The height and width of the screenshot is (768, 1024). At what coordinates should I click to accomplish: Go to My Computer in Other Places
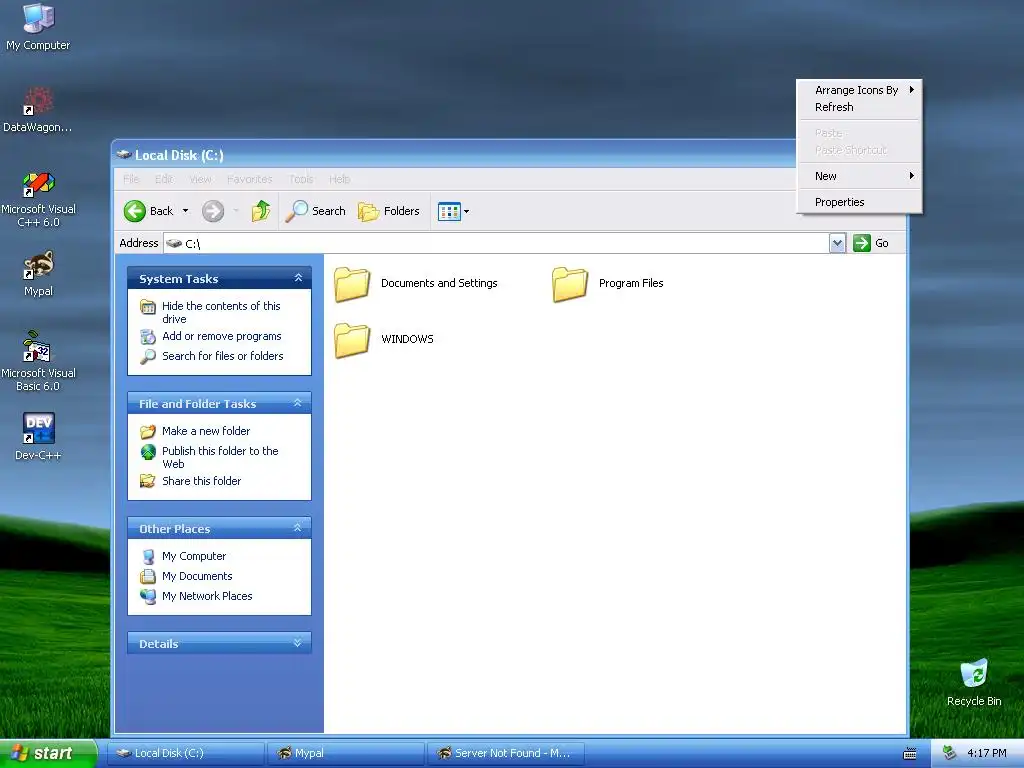(x=194, y=556)
